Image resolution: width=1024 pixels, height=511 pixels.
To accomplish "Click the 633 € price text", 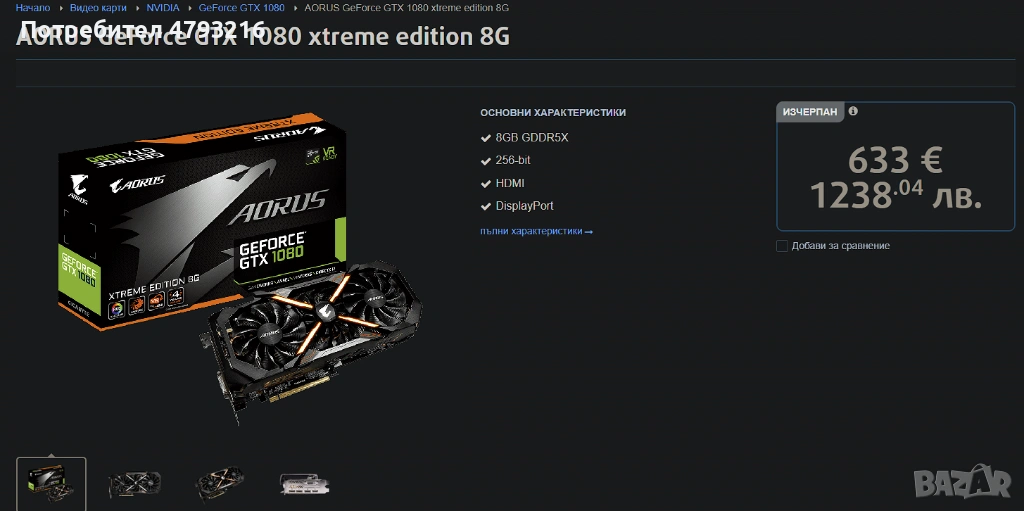I will click(x=895, y=160).
